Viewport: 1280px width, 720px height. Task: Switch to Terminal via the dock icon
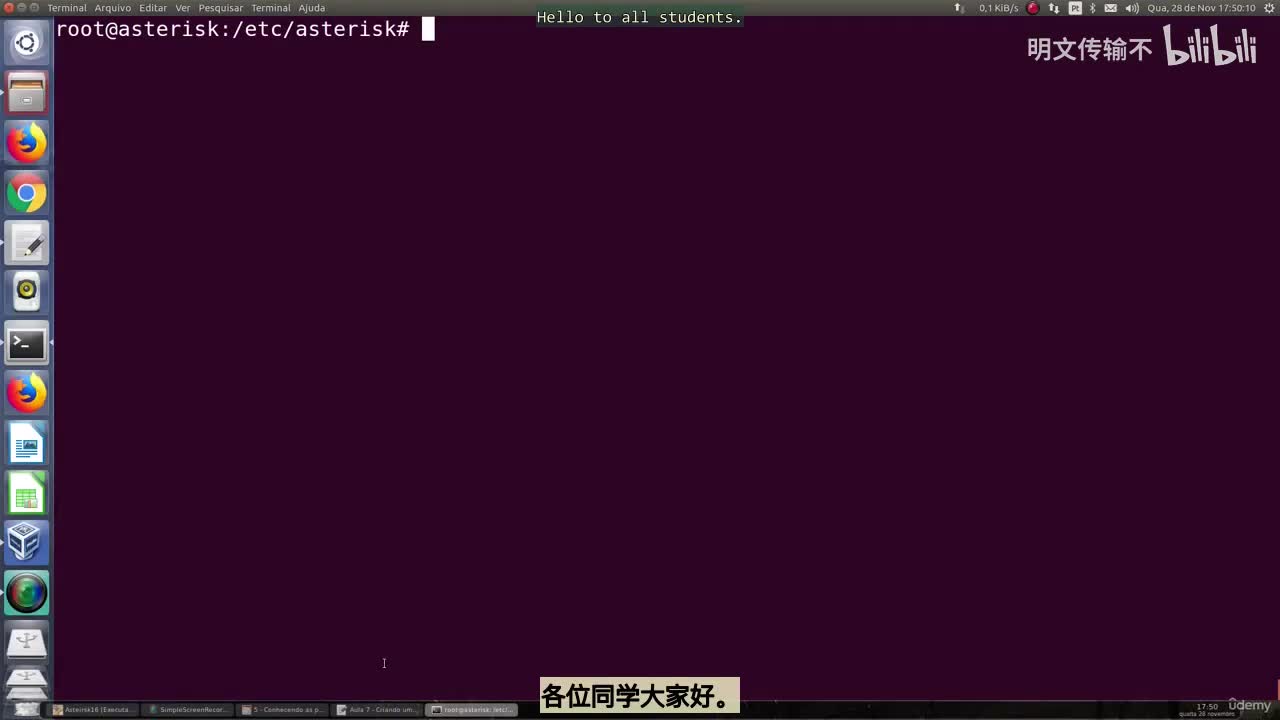(x=27, y=343)
